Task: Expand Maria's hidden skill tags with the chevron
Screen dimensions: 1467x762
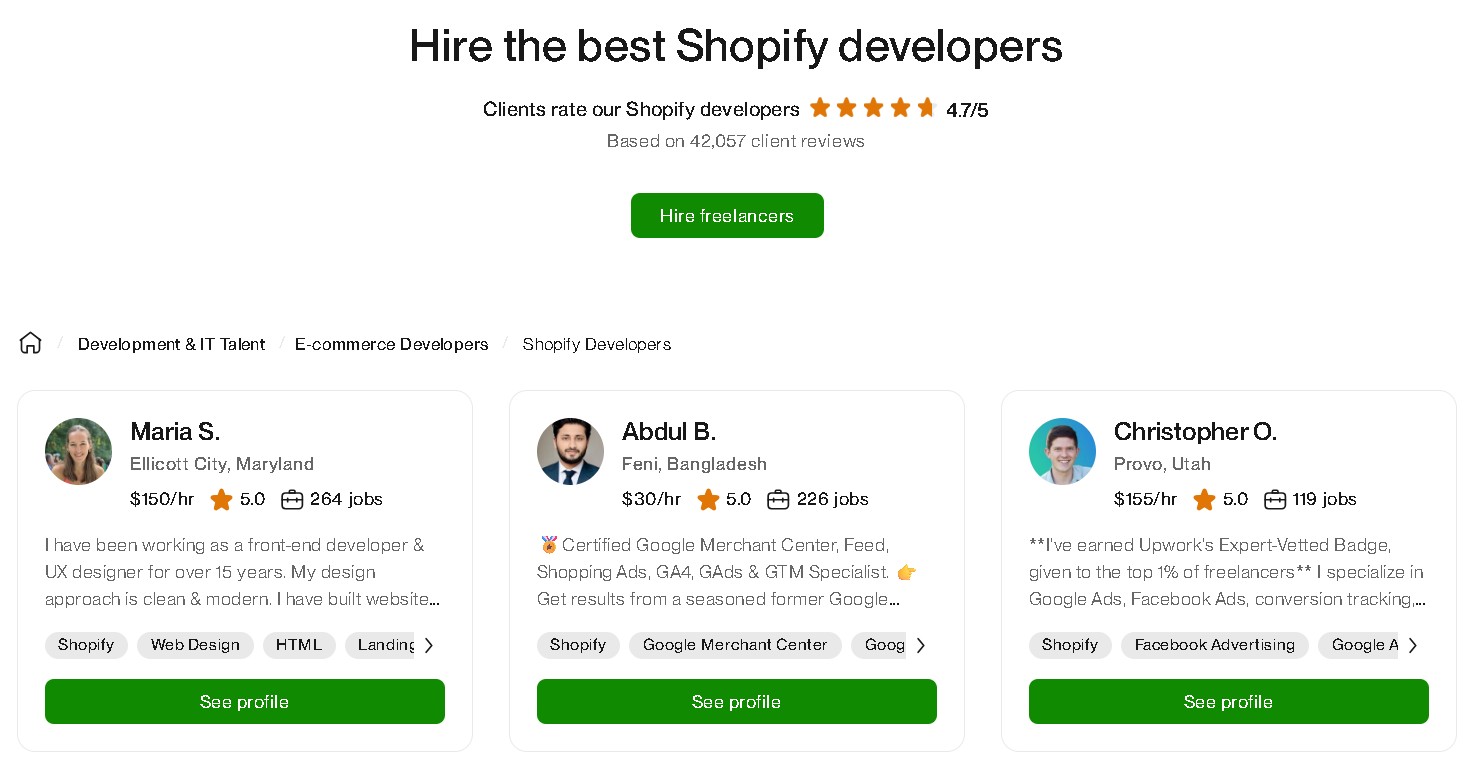Action: (429, 645)
